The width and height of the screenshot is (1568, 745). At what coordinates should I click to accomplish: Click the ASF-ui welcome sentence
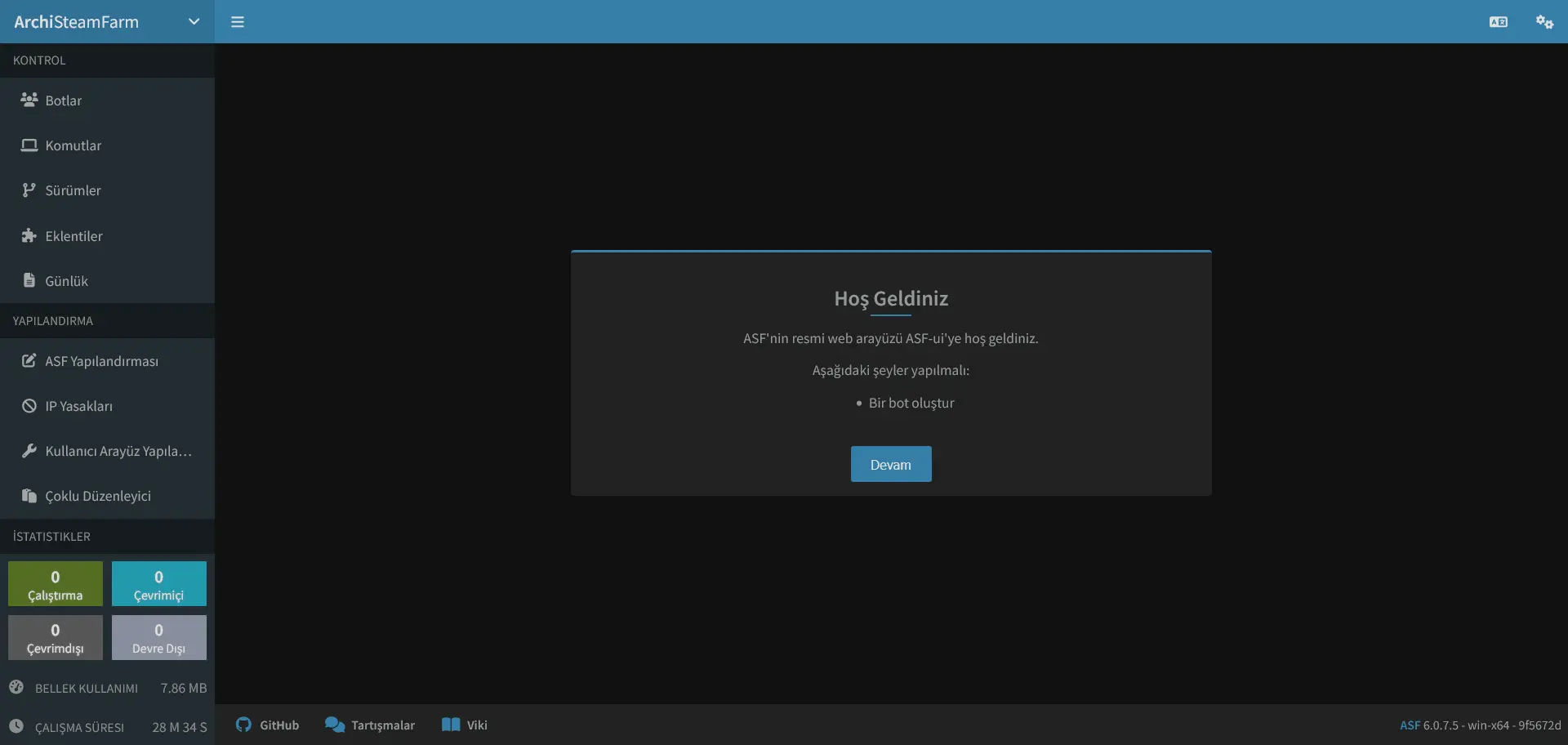tap(891, 338)
